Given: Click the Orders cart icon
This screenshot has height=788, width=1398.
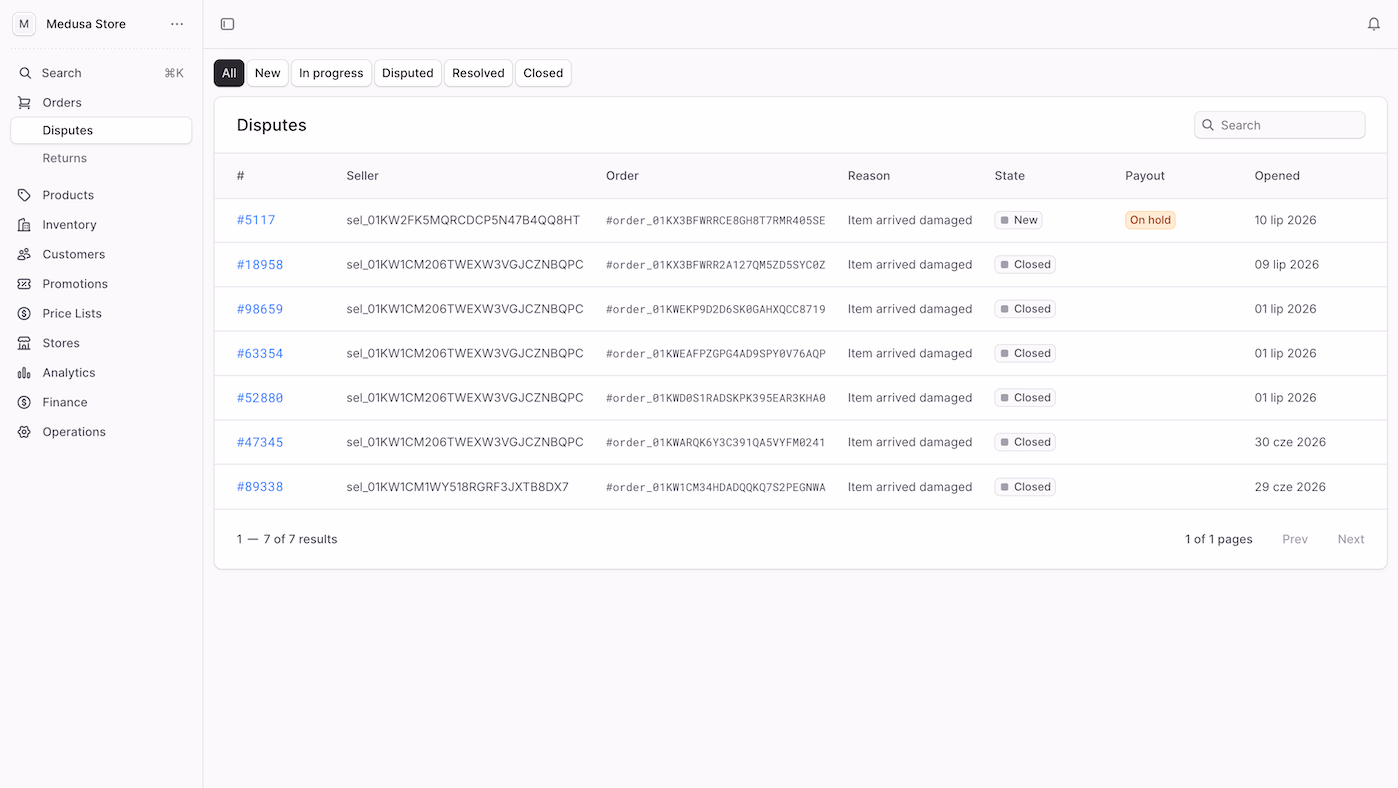Looking at the screenshot, I should (x=24, y=102).
